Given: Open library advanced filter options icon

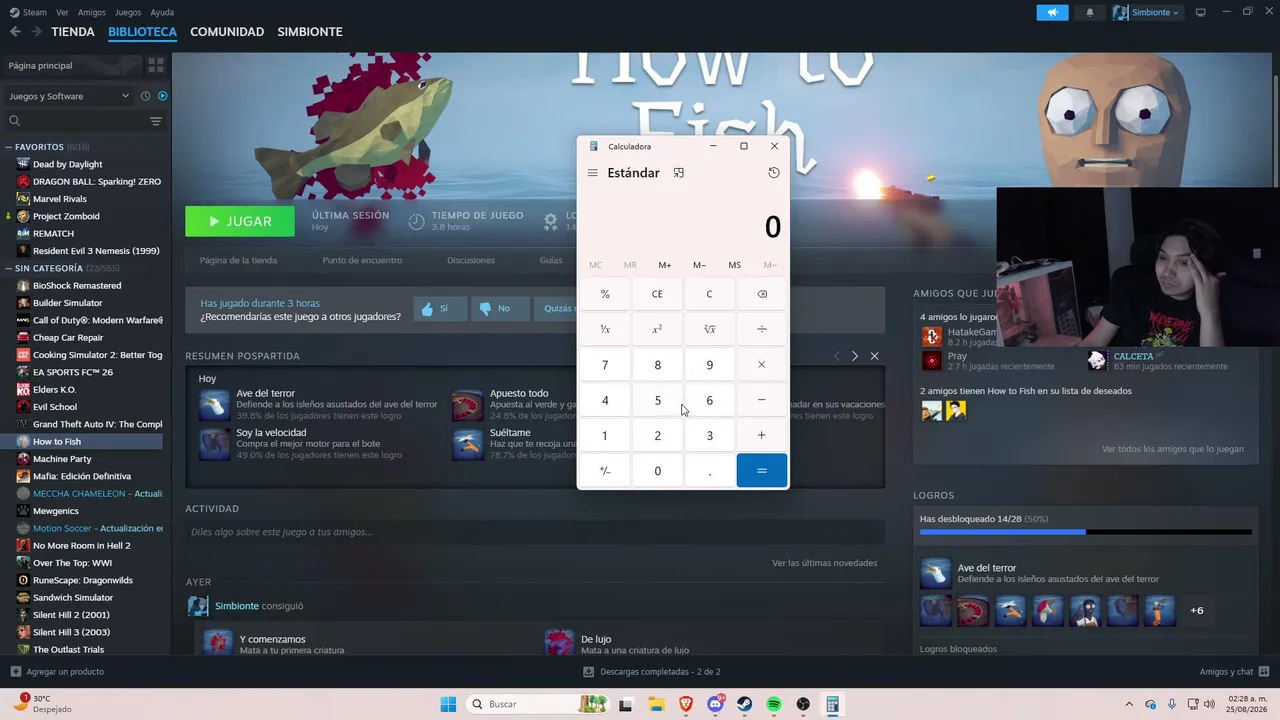Looking at the screenshot, I should tap(156, 121).
